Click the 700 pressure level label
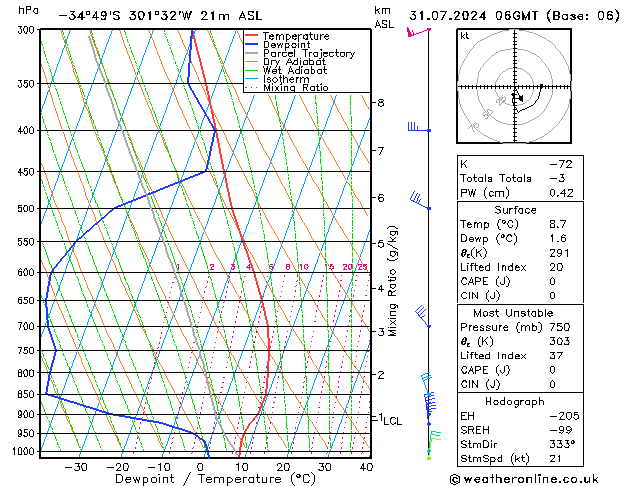Viewport: 629px width, 486px height. tap(28, 327)
